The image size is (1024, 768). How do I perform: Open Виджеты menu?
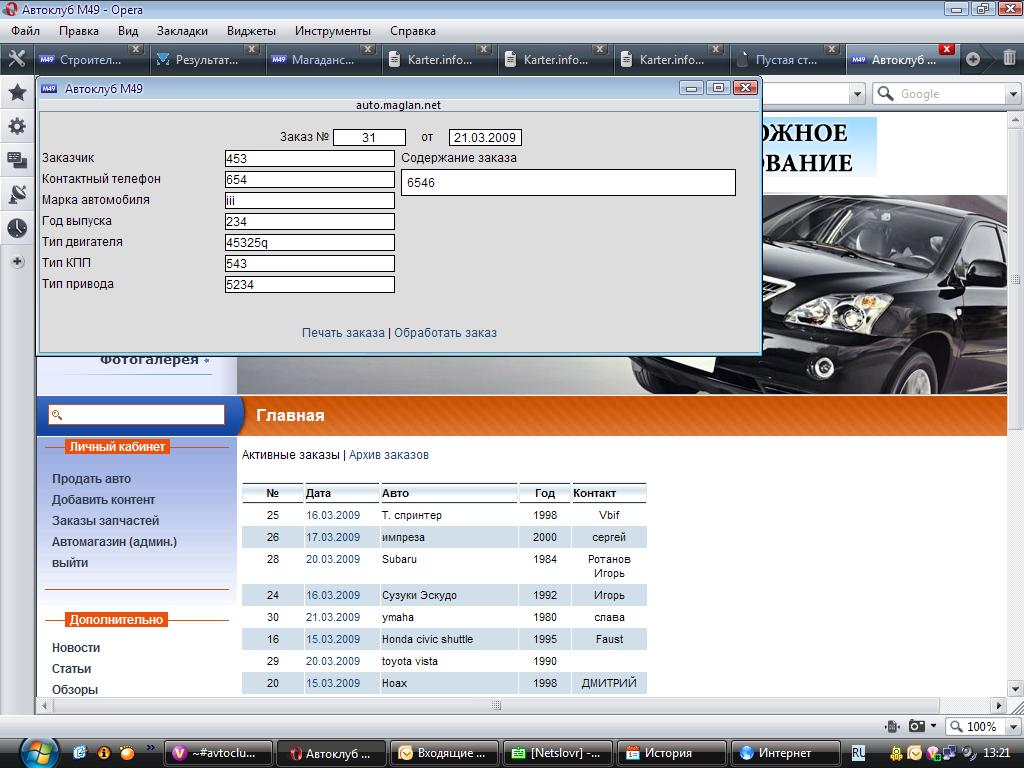click(x=251, y=31)
